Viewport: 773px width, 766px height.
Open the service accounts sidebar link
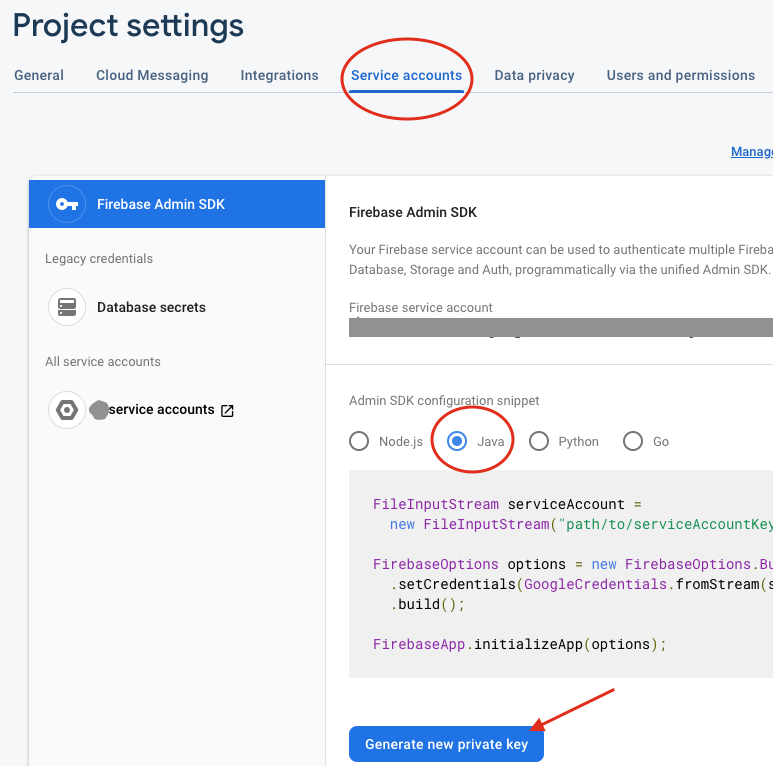point(161,410)
